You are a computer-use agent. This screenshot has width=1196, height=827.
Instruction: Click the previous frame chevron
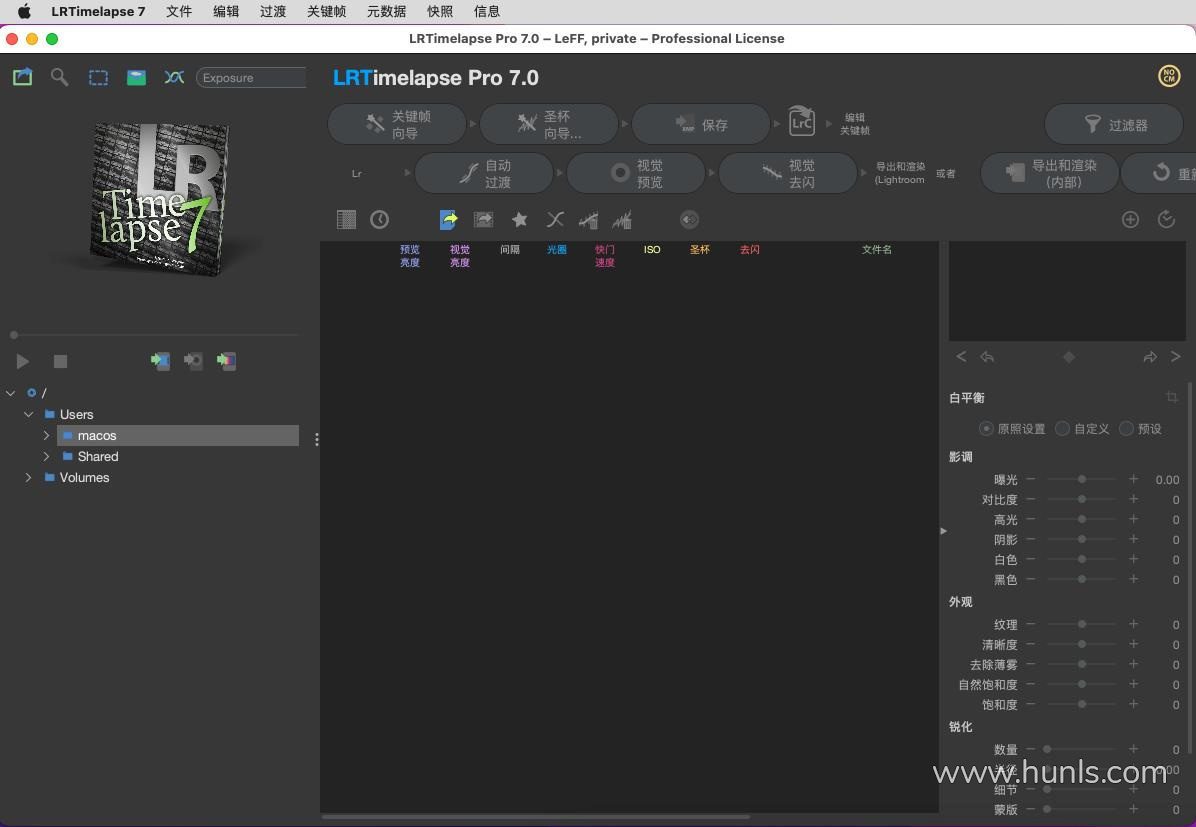(961, 356)
